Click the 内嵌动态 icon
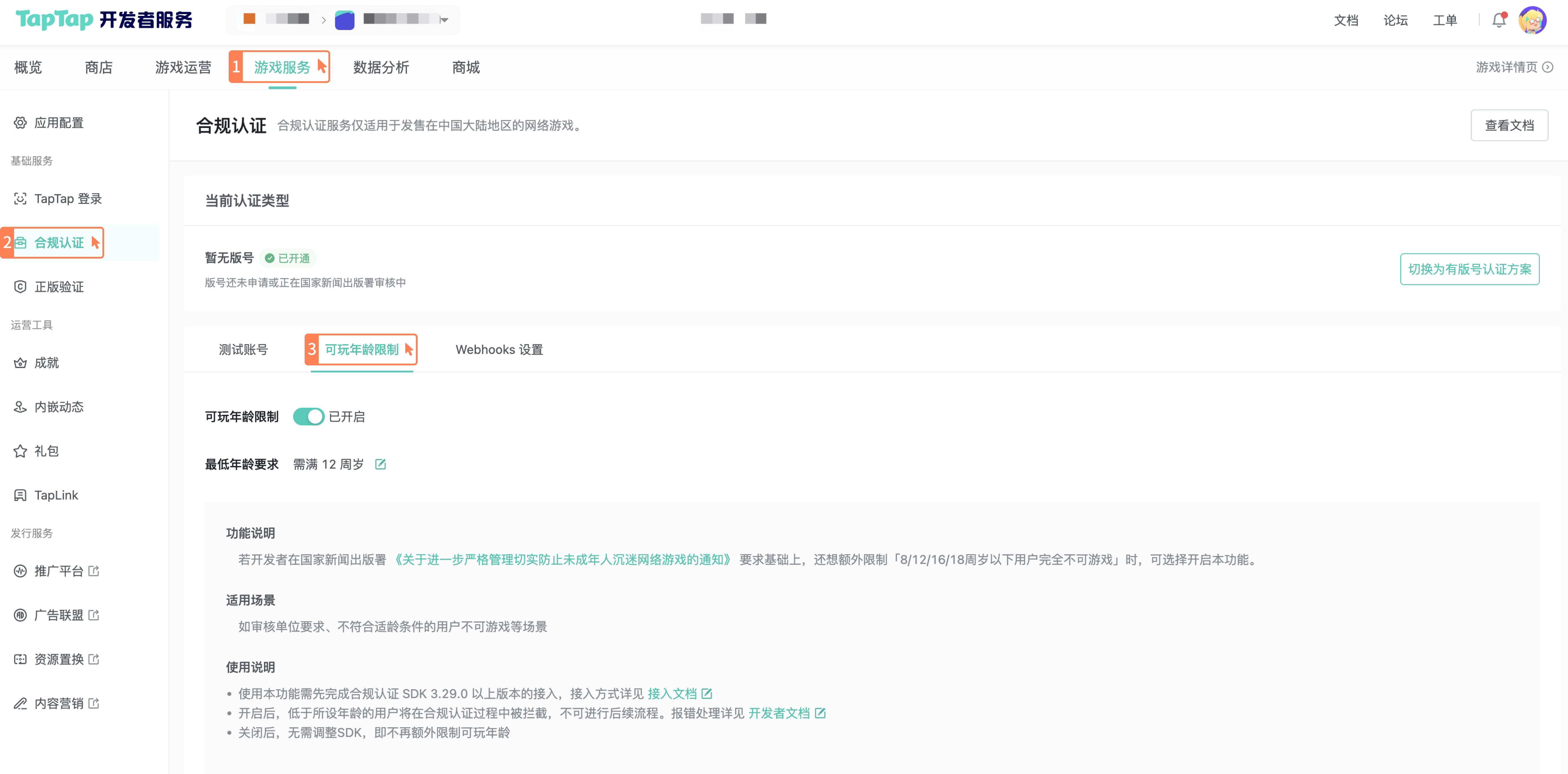Image resolution: width=1568 pixels, height=774 pixels. [x=20, y=407]
